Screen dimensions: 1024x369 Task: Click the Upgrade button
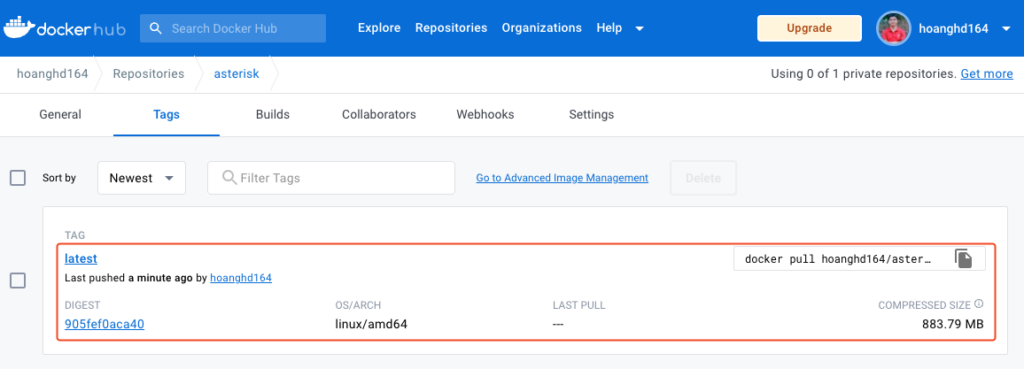pos(809,28)
